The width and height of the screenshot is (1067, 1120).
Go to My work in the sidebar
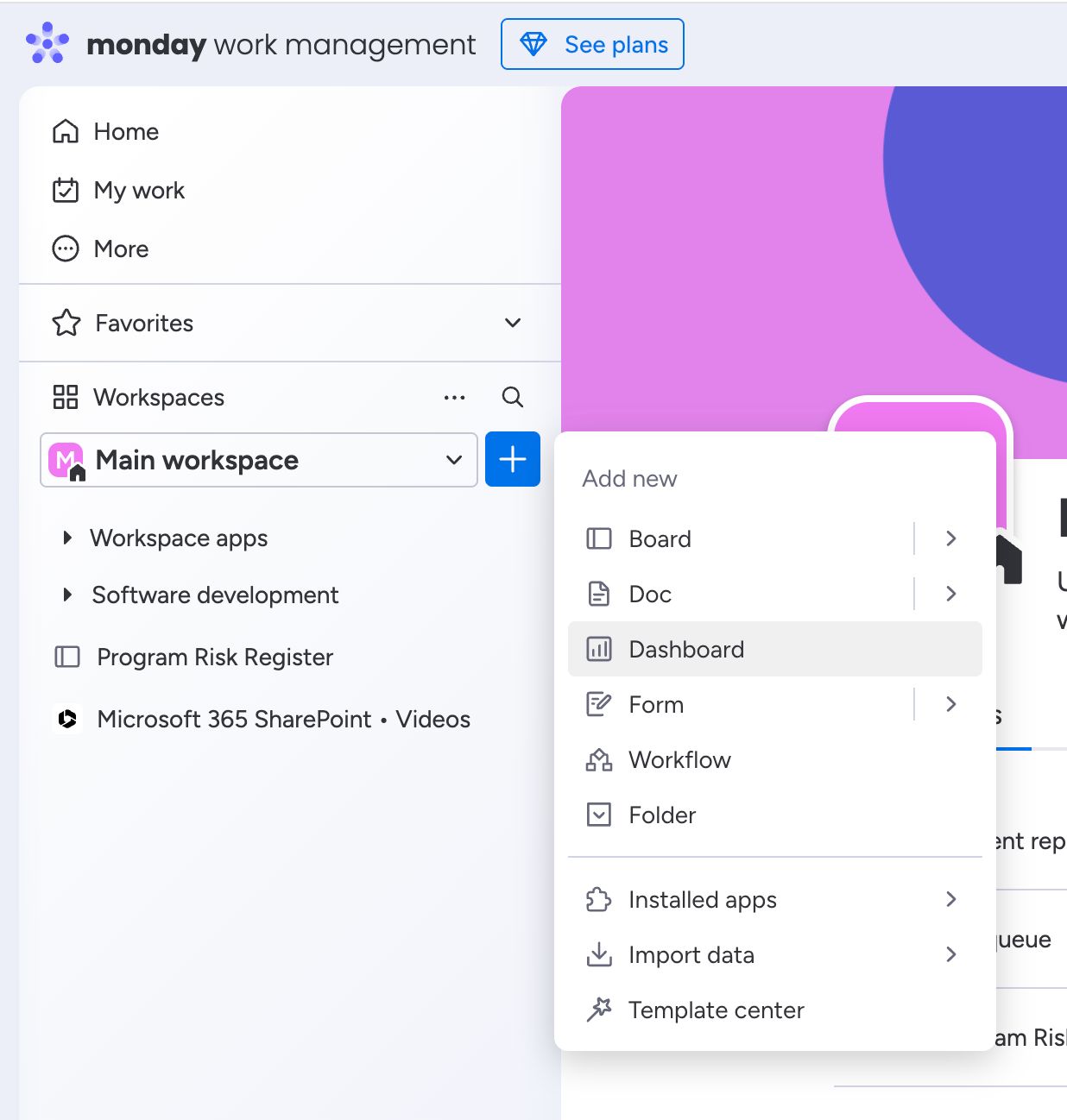(x=139, y=191)
